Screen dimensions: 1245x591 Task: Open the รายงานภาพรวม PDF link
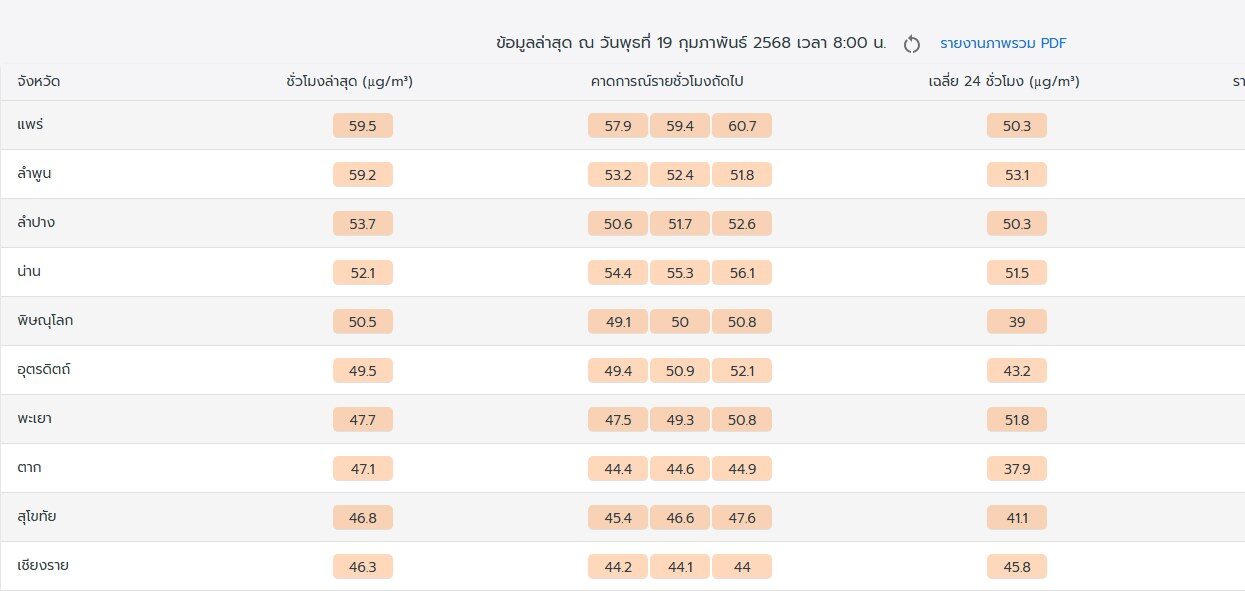click(x=1003, y=43)
